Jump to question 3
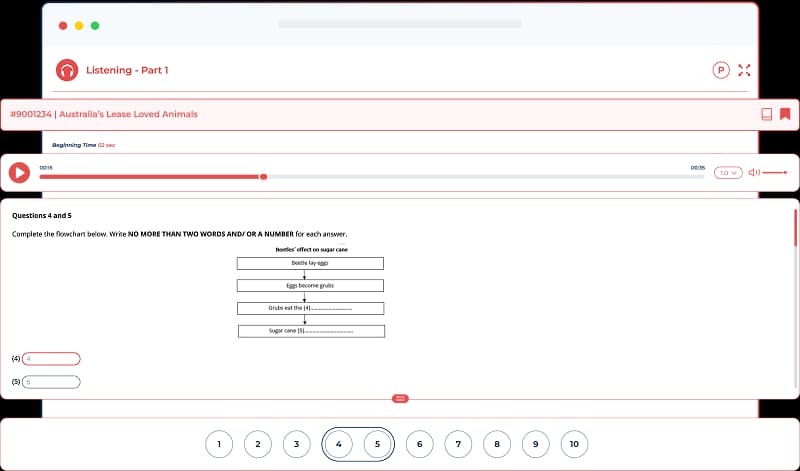This screenshot has width=800, height=471. [x=297, y=444]
